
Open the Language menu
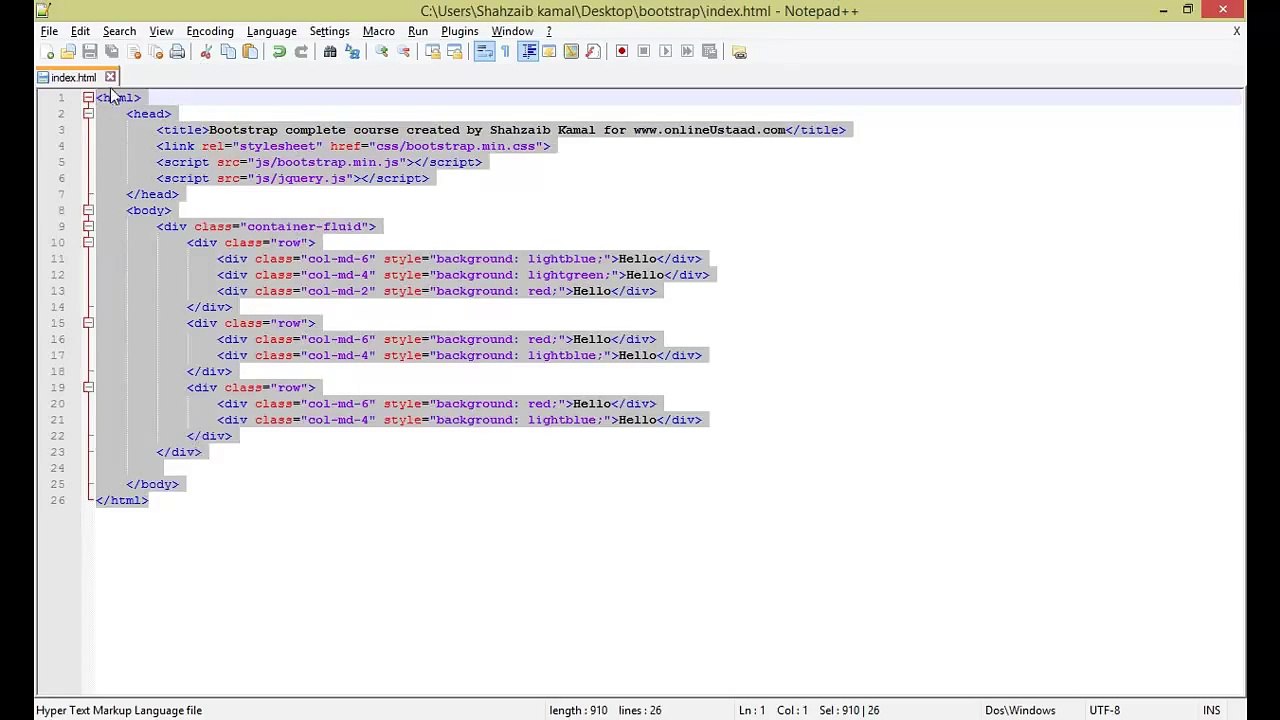pos(272,31)
